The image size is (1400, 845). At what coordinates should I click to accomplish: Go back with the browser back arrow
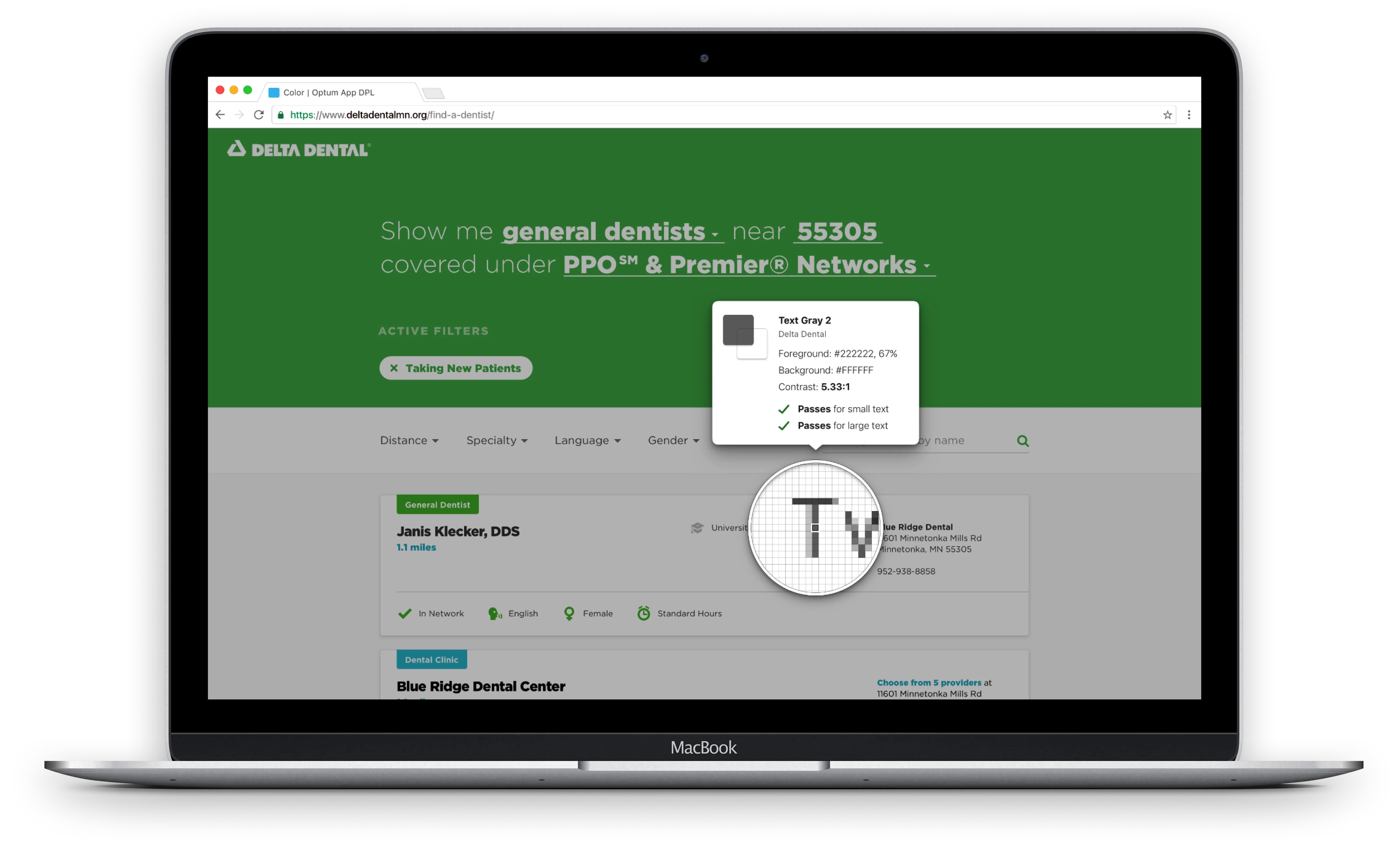(x=221, y=115)
